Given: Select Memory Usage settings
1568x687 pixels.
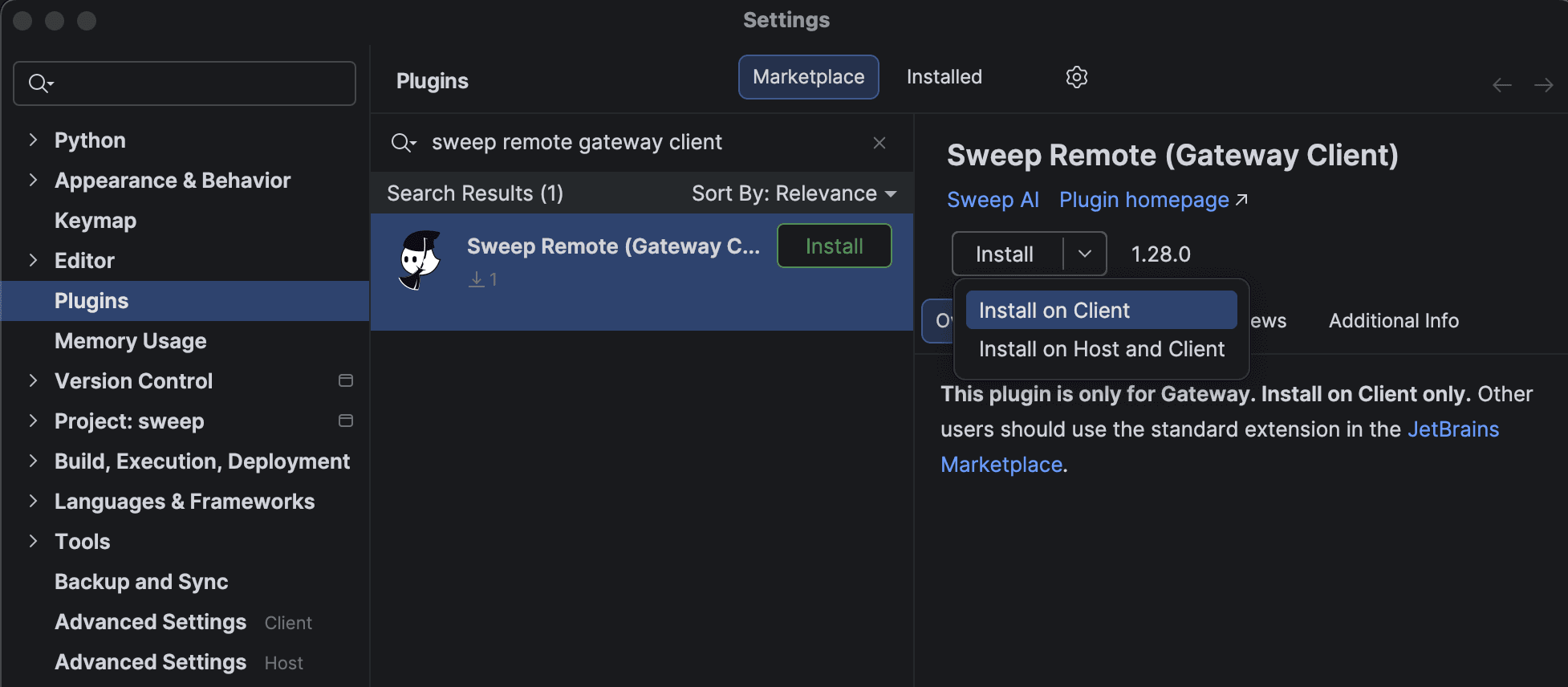Looking at the screenshot, I should click(130, 340).
